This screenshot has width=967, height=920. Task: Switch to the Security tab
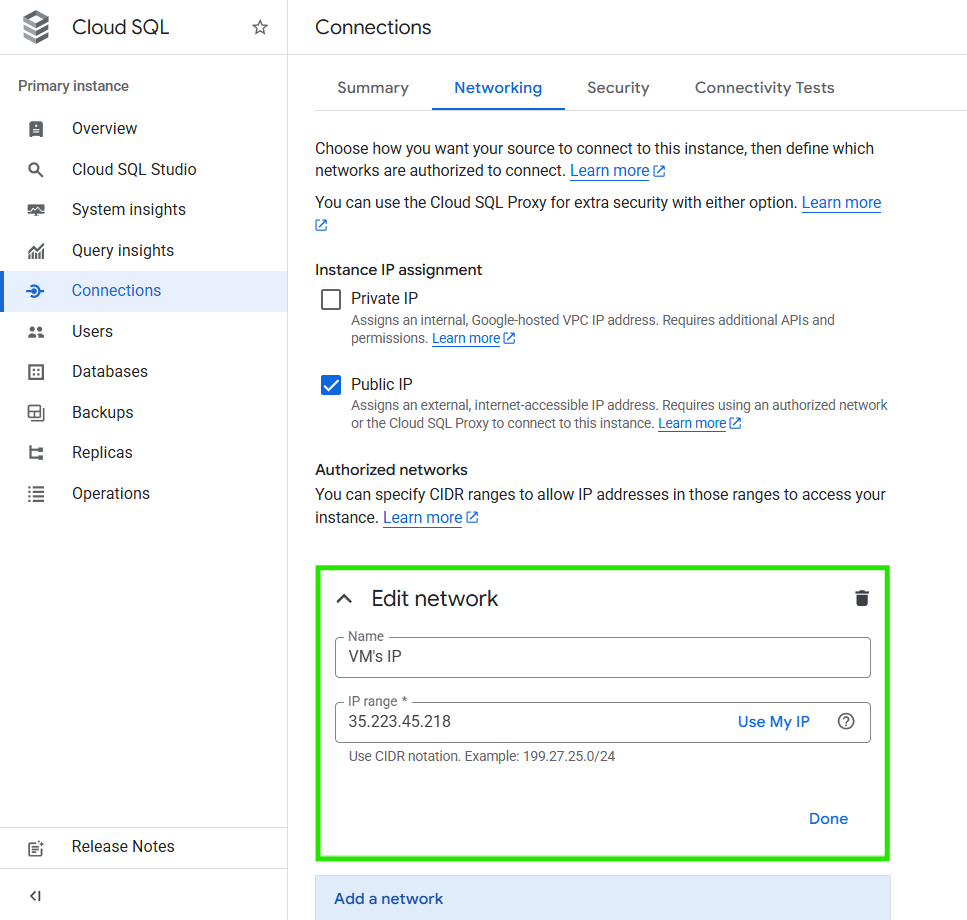click(618, 88)
